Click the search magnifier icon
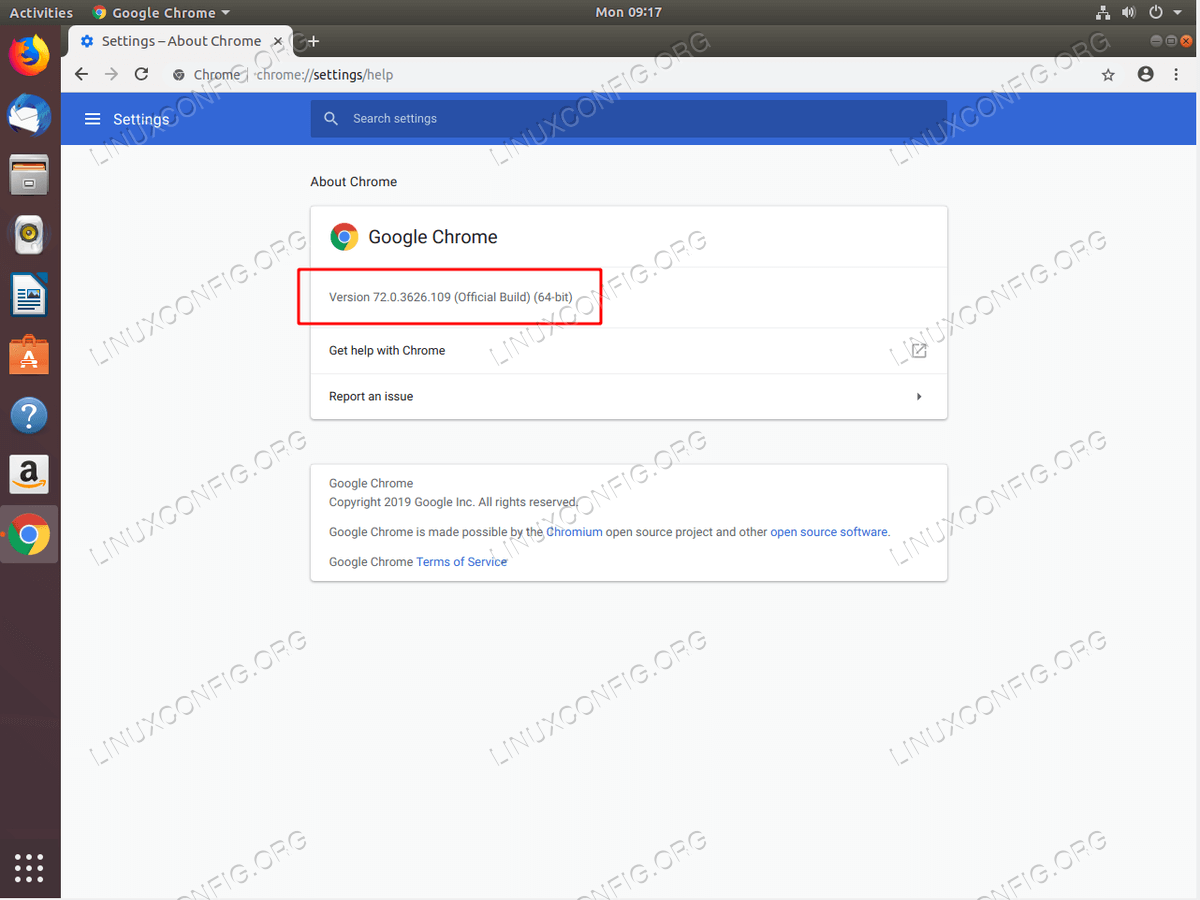This screenshot has height=900, width=1200. tap(331, 118)
